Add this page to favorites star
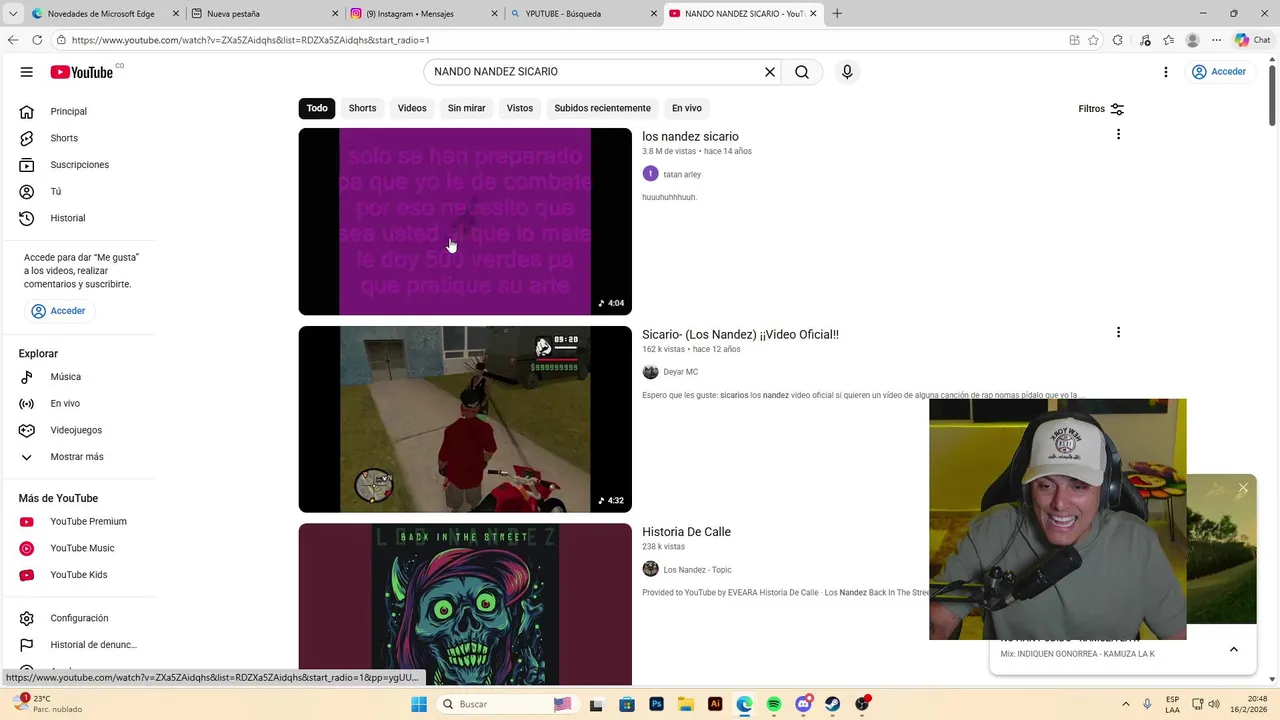The height and width of the screenshot is (720, 1280). point(1094,40)
